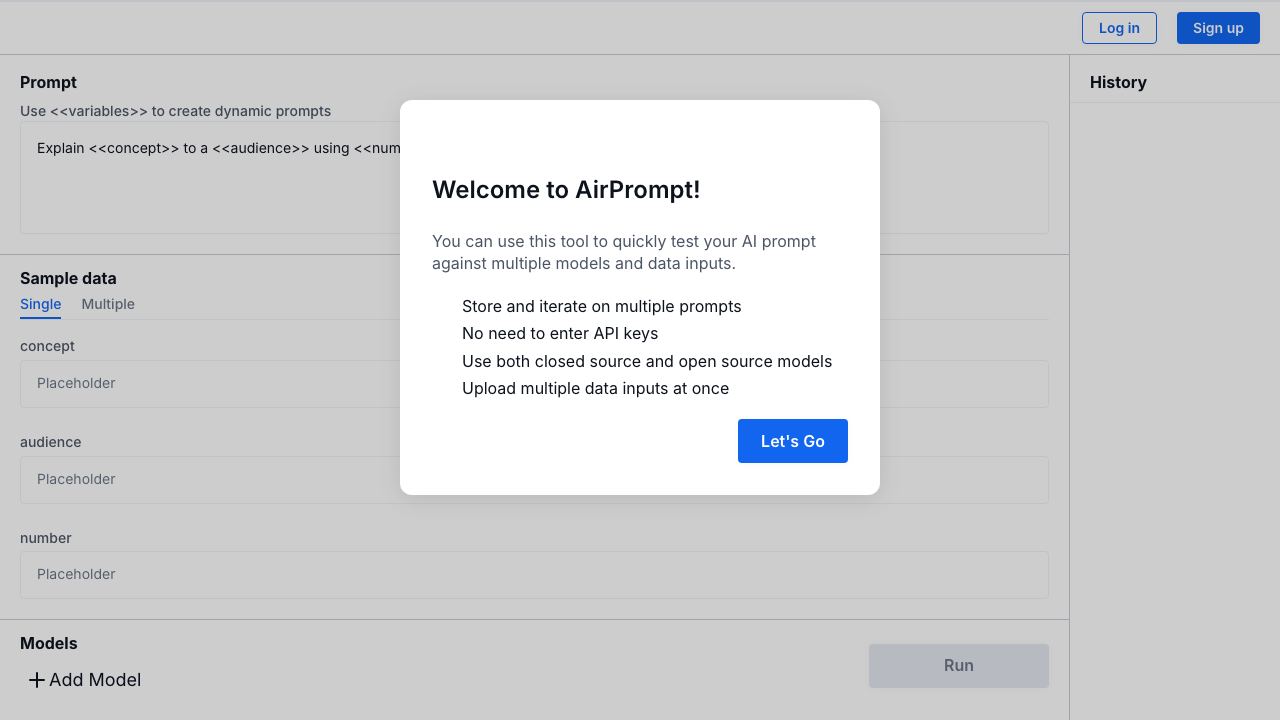Switch to the Multiple sample data tab

(108, 304)
